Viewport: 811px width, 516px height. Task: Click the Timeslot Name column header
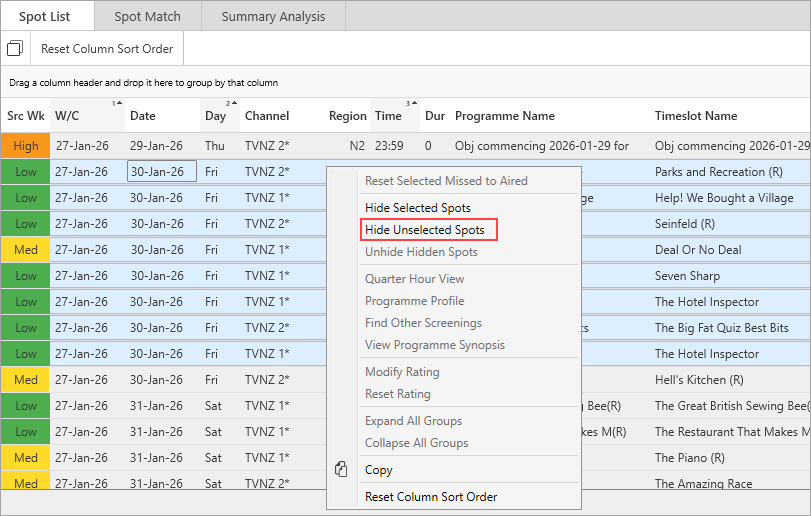pyautogui.click(x=696, y=116)
